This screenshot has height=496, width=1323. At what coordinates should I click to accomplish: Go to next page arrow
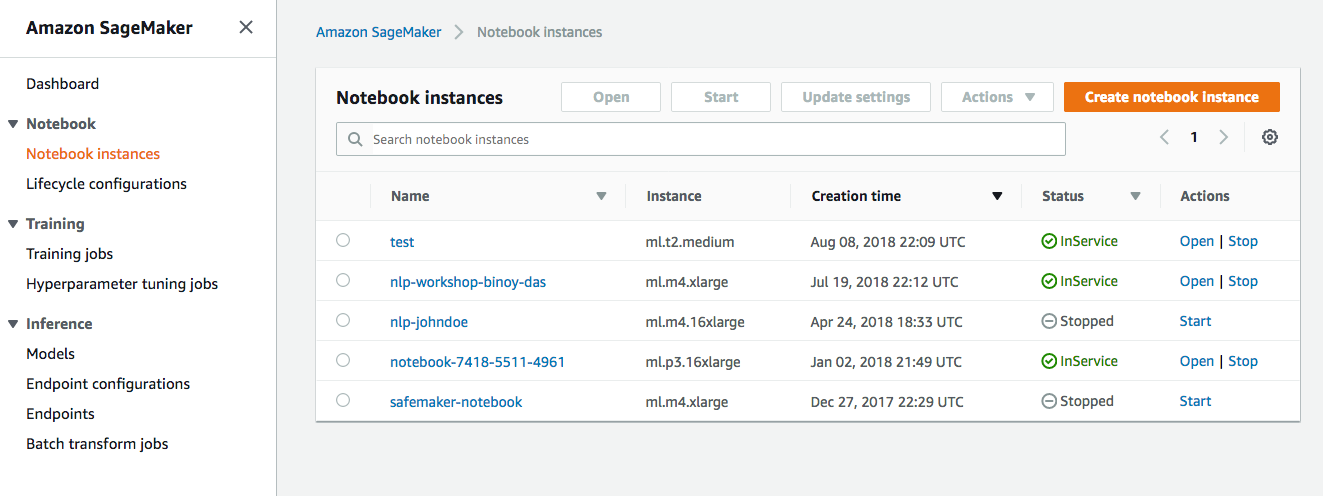(1223, 138)
